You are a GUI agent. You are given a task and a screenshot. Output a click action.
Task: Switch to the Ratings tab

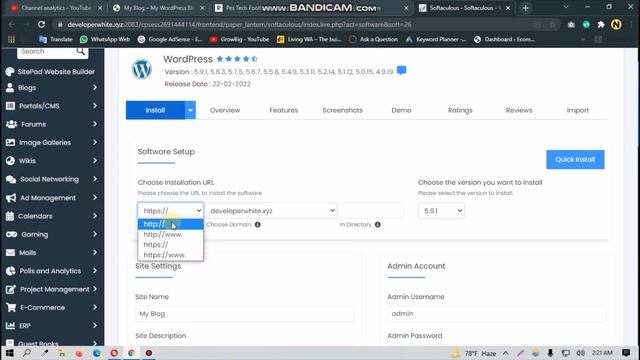[x=460, y=110]
